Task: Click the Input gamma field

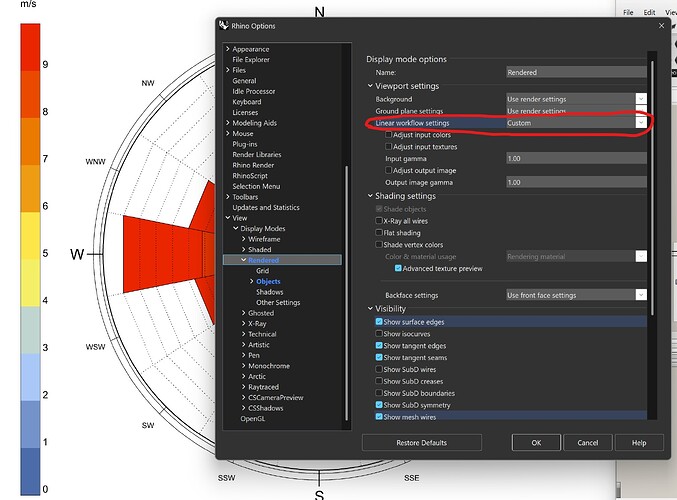Action: point(576,158)
